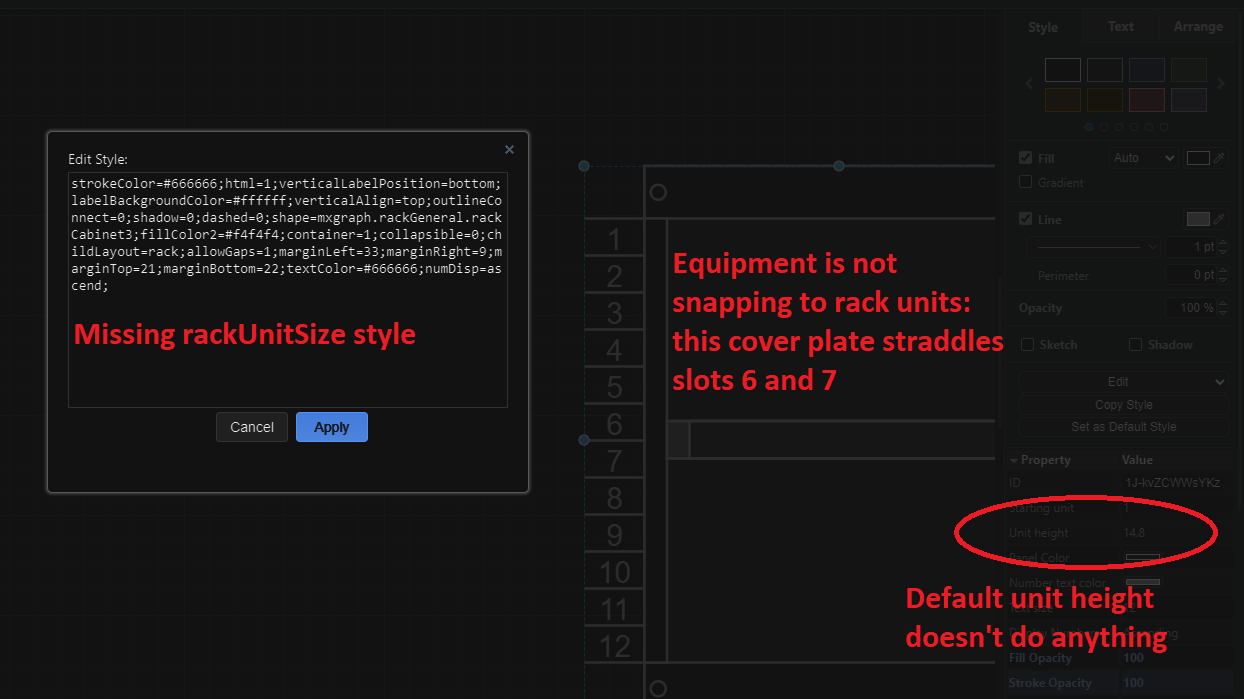Expand the Edit style dropdown
The width and height of the screenshot is (1244, 699).
pyautogui.click(x=1122, y=381)
